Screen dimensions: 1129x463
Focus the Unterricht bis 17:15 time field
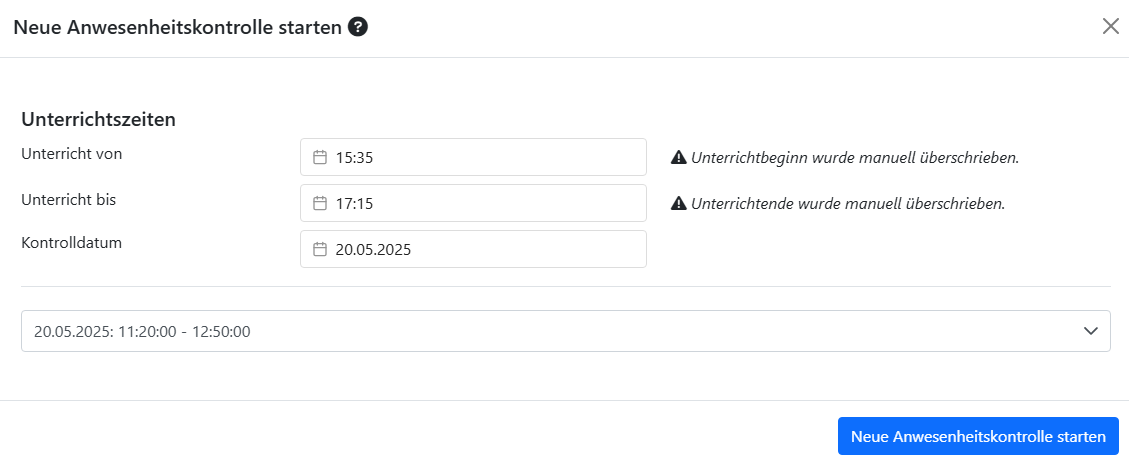pos(480,203)
